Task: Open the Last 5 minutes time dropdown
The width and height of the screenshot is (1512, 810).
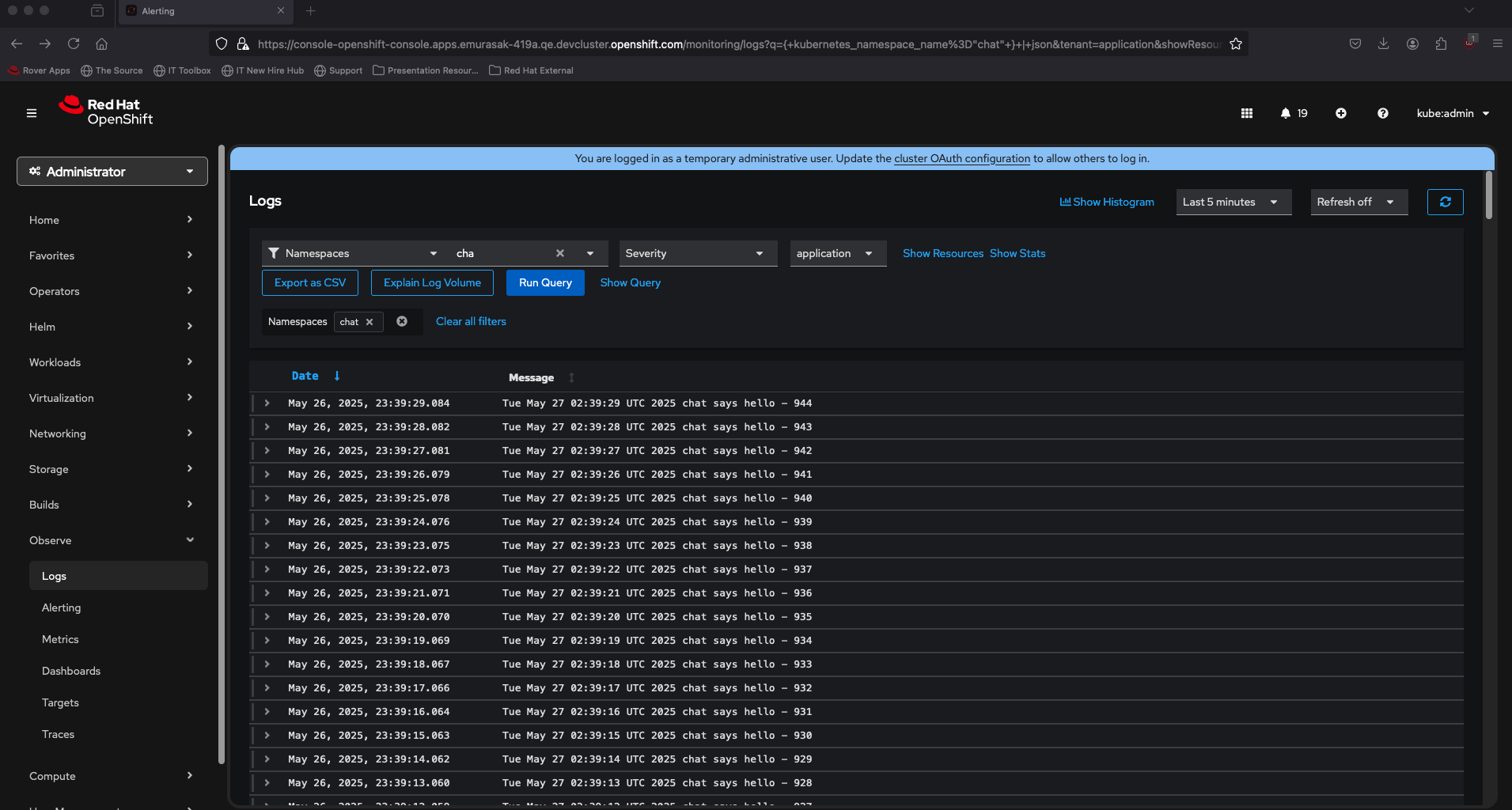Action: point(1233,202)
